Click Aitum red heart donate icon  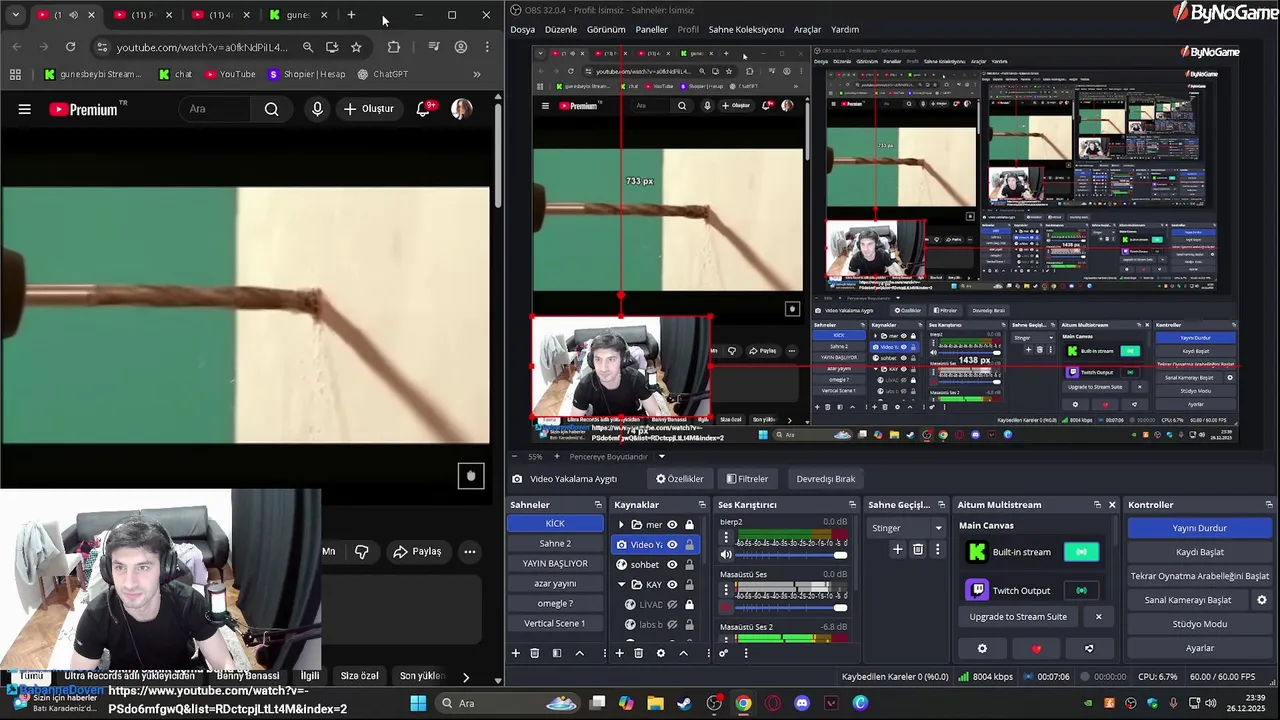click(1036, 649)
